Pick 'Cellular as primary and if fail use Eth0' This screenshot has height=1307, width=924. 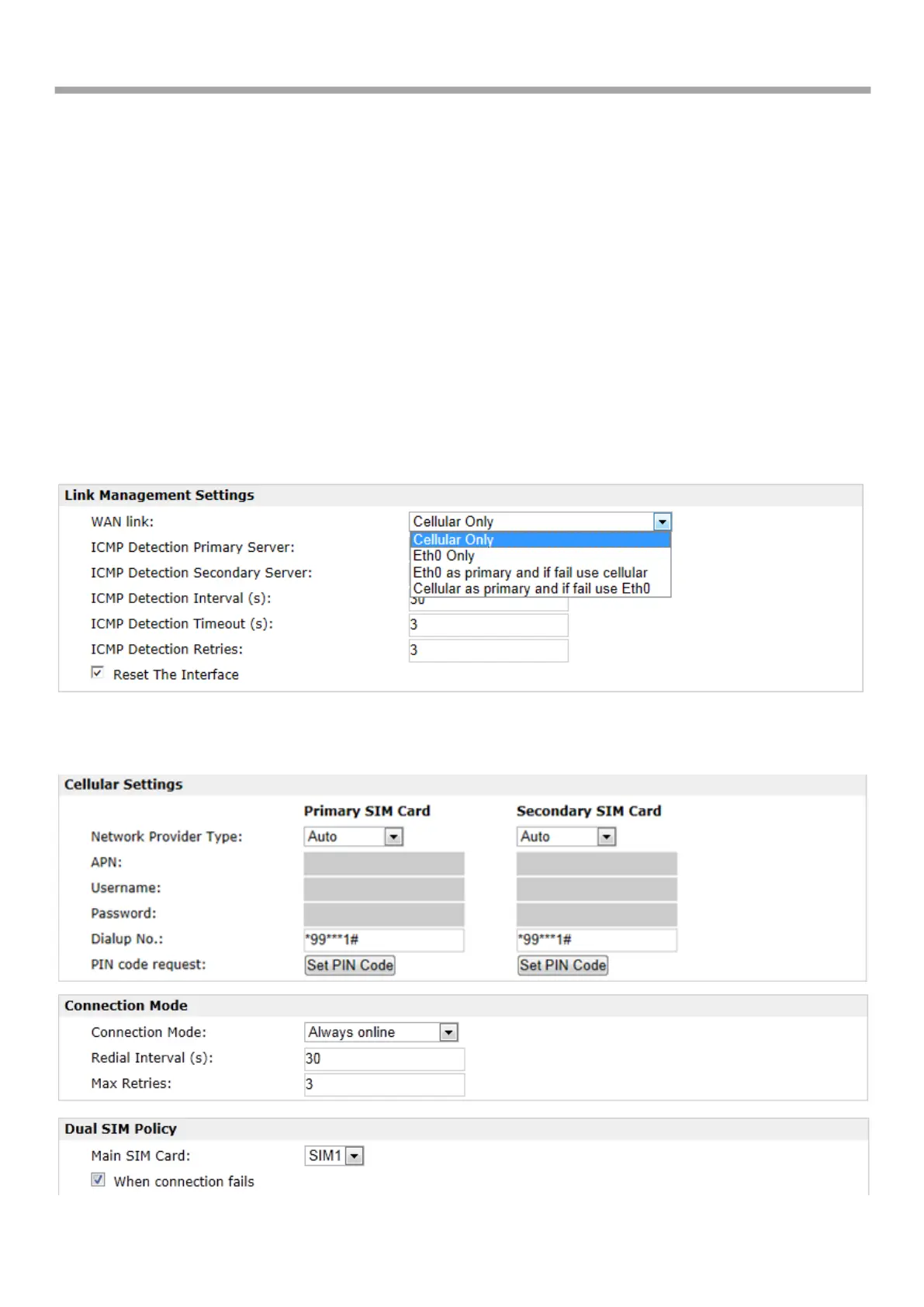tap(540, 588)
